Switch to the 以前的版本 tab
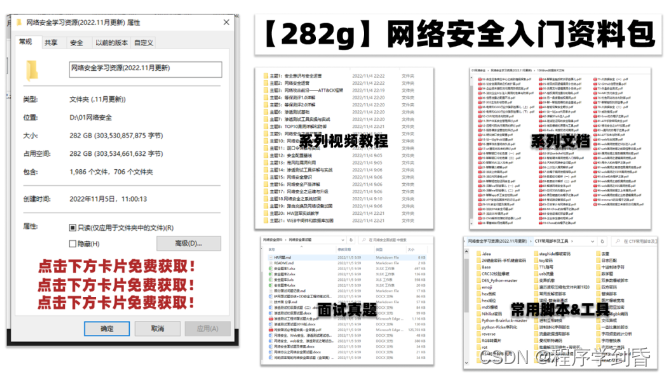 [x=111, y=42]
